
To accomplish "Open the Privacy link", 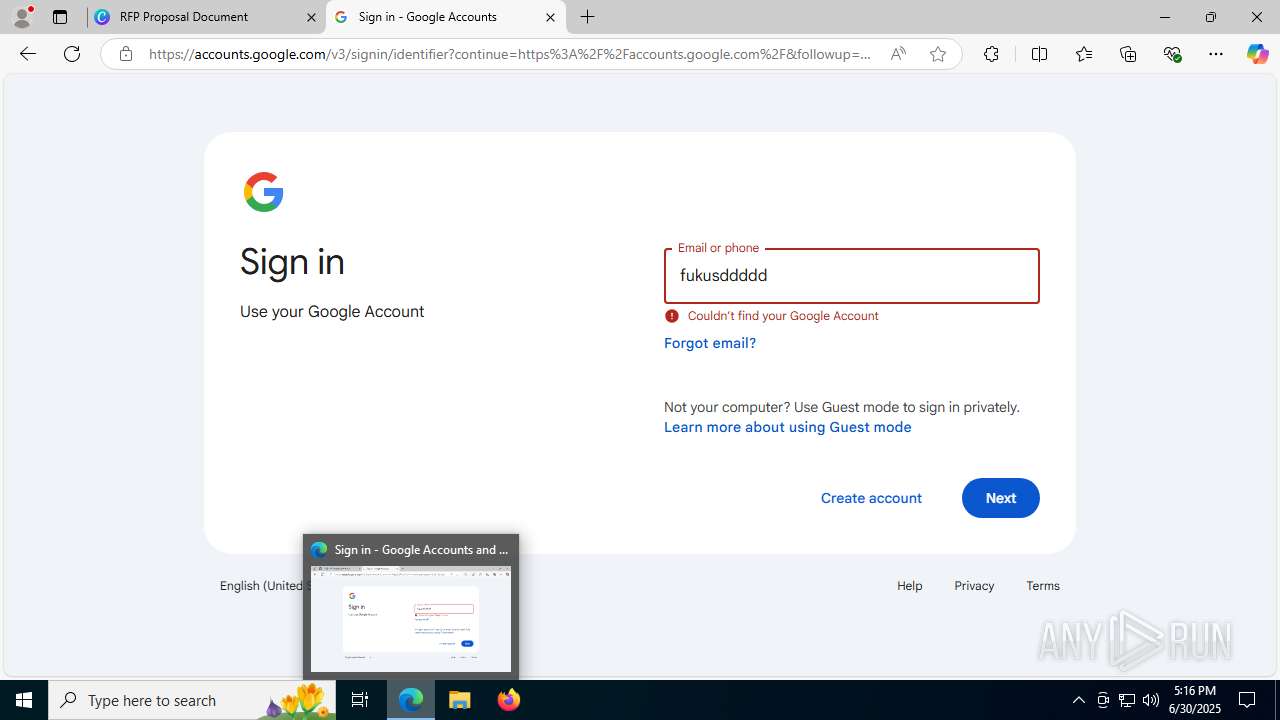I will click(974, 586).
